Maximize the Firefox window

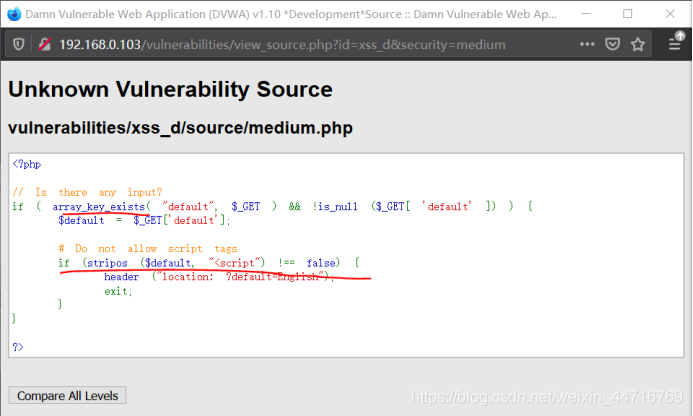pos(628,14)
